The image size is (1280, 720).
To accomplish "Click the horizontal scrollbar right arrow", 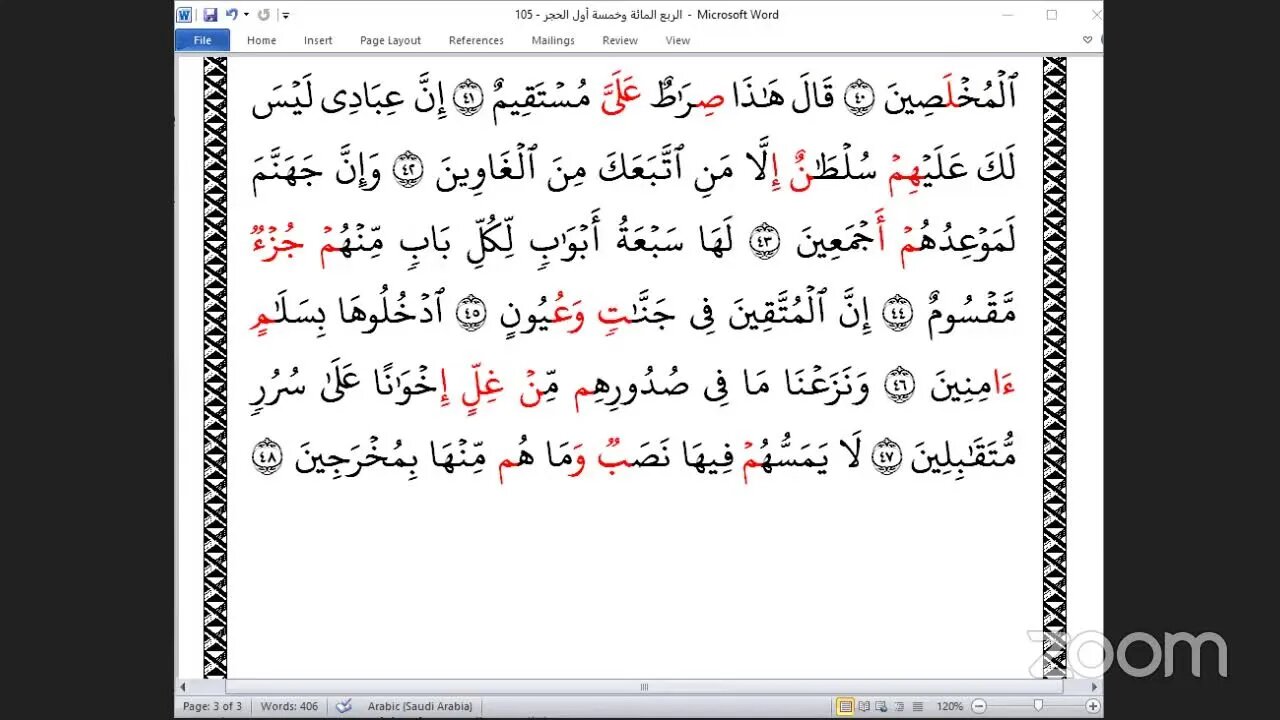I will pos(1095,687).
